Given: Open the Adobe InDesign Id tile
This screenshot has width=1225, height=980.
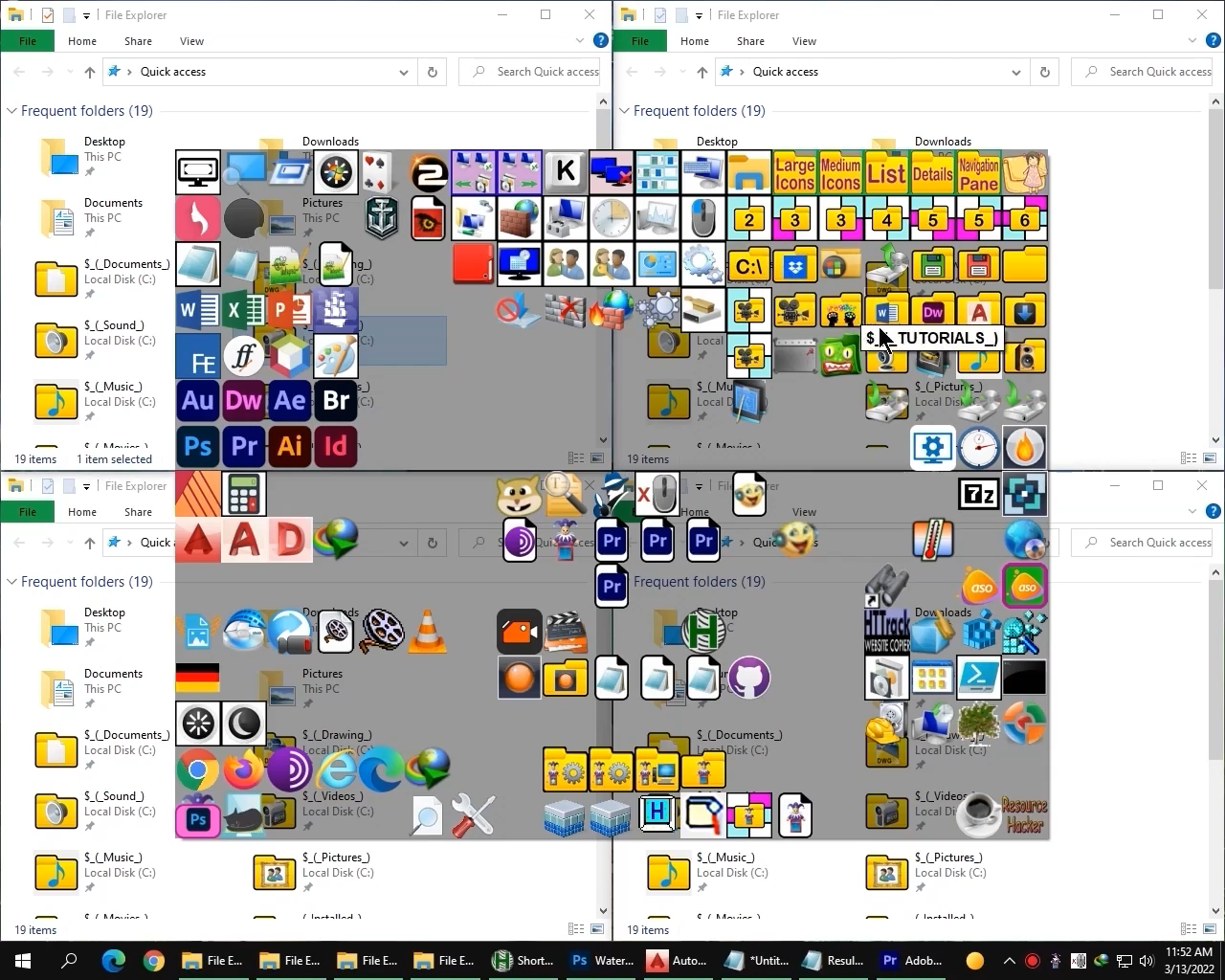Looking at the screenshot, I should (x=336, y=447).
